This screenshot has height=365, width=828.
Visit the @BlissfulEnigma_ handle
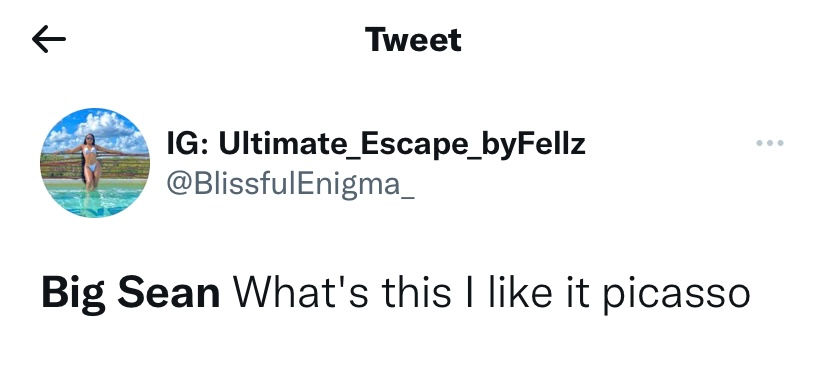click(290, 184)
